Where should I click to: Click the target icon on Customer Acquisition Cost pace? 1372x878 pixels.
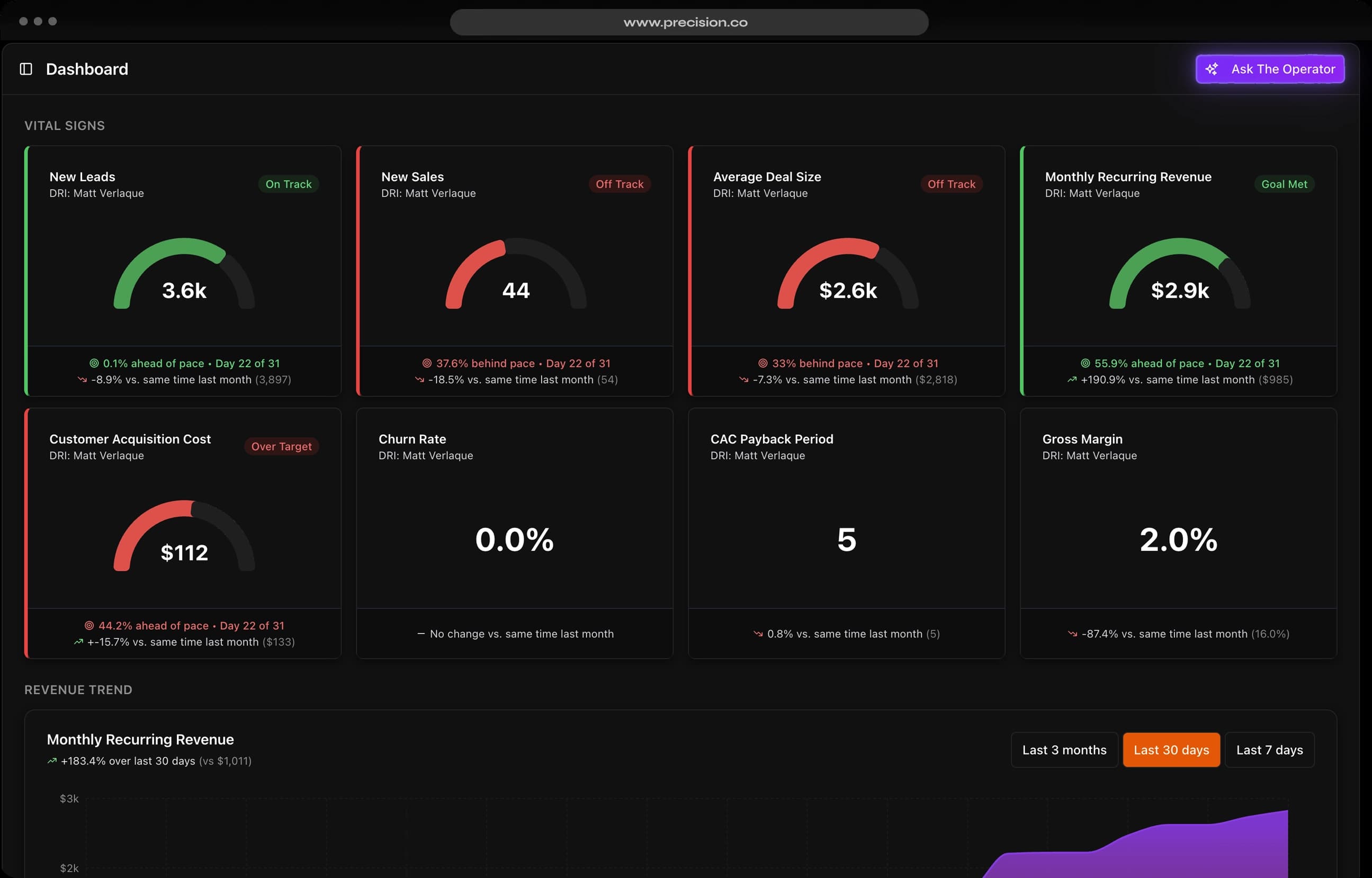(x=90, y=625)
